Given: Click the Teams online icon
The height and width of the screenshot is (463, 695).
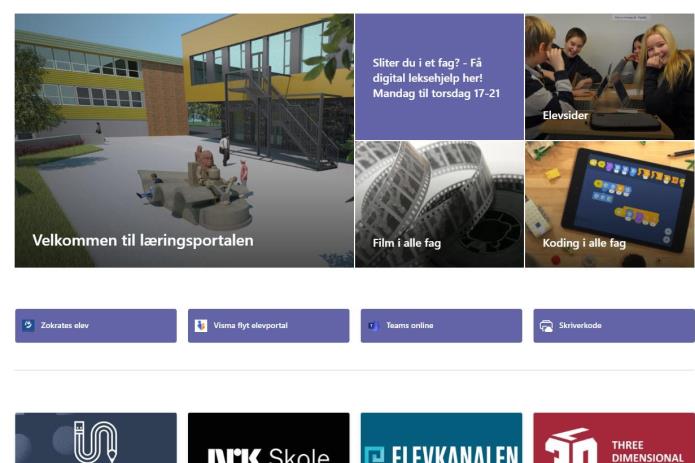Looking at the screenshot, I should coord(374,326).
